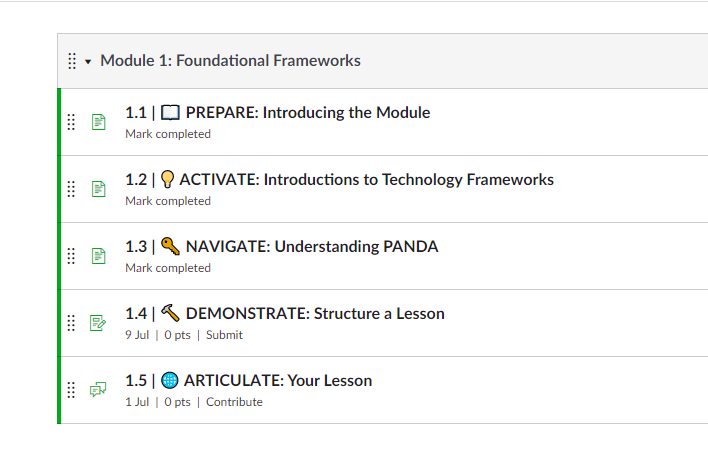Click the page icon for item 1.1
This screenshot has height=459, width=708.
pos(98,122)
